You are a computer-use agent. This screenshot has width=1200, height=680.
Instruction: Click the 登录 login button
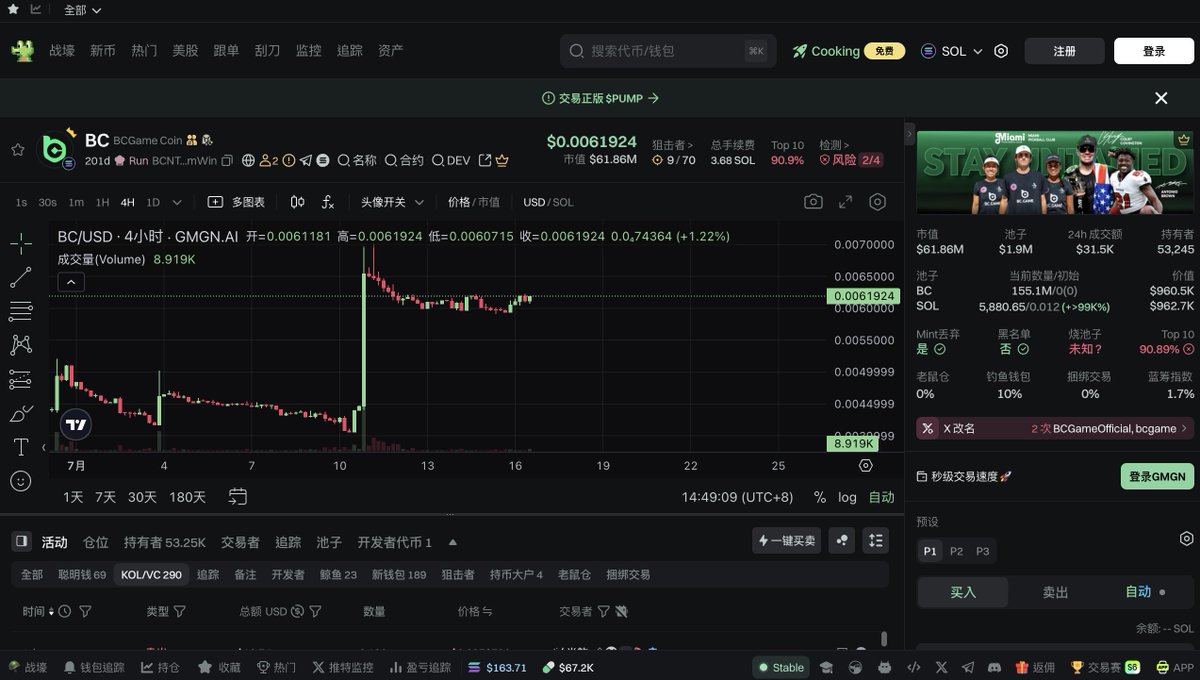click(1154, 51)
